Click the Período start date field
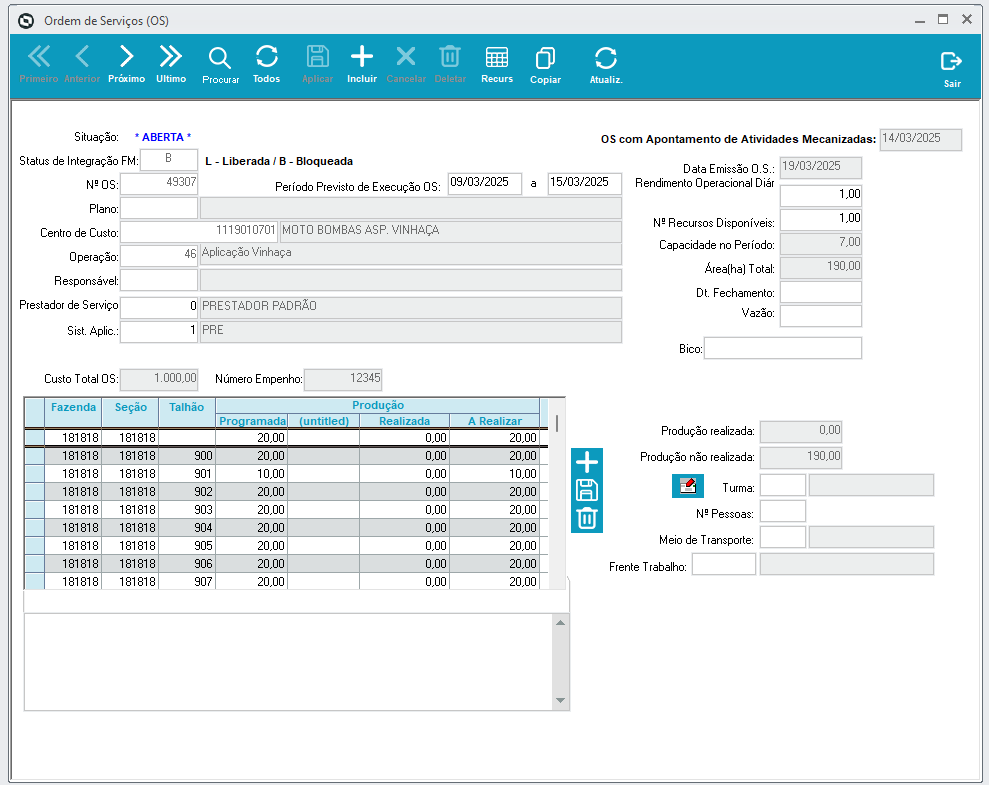This screenshot has height=785, width=989. 484,183
